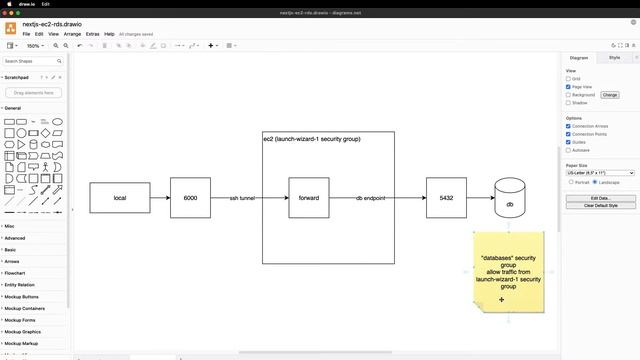This screenshot has height=360, width=640.
Task: Expand the Flowchart shapes section
Action: tap(15, 273)
